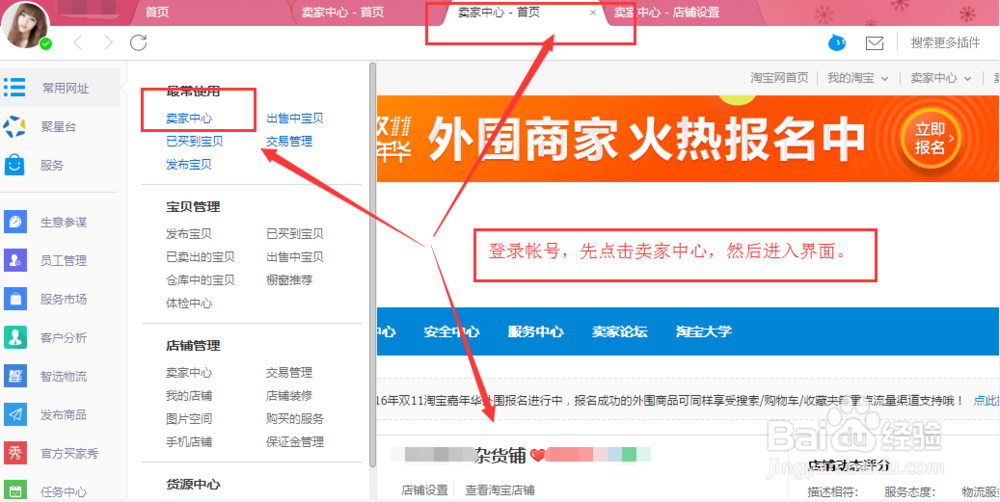Open 仓库中的宝贝 link
1000x502 pixels.
pyautogui.click(x=200, y=280)
